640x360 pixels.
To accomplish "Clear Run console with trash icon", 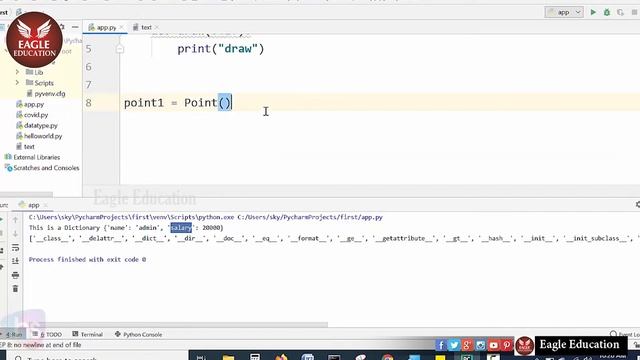I will 15,289.
